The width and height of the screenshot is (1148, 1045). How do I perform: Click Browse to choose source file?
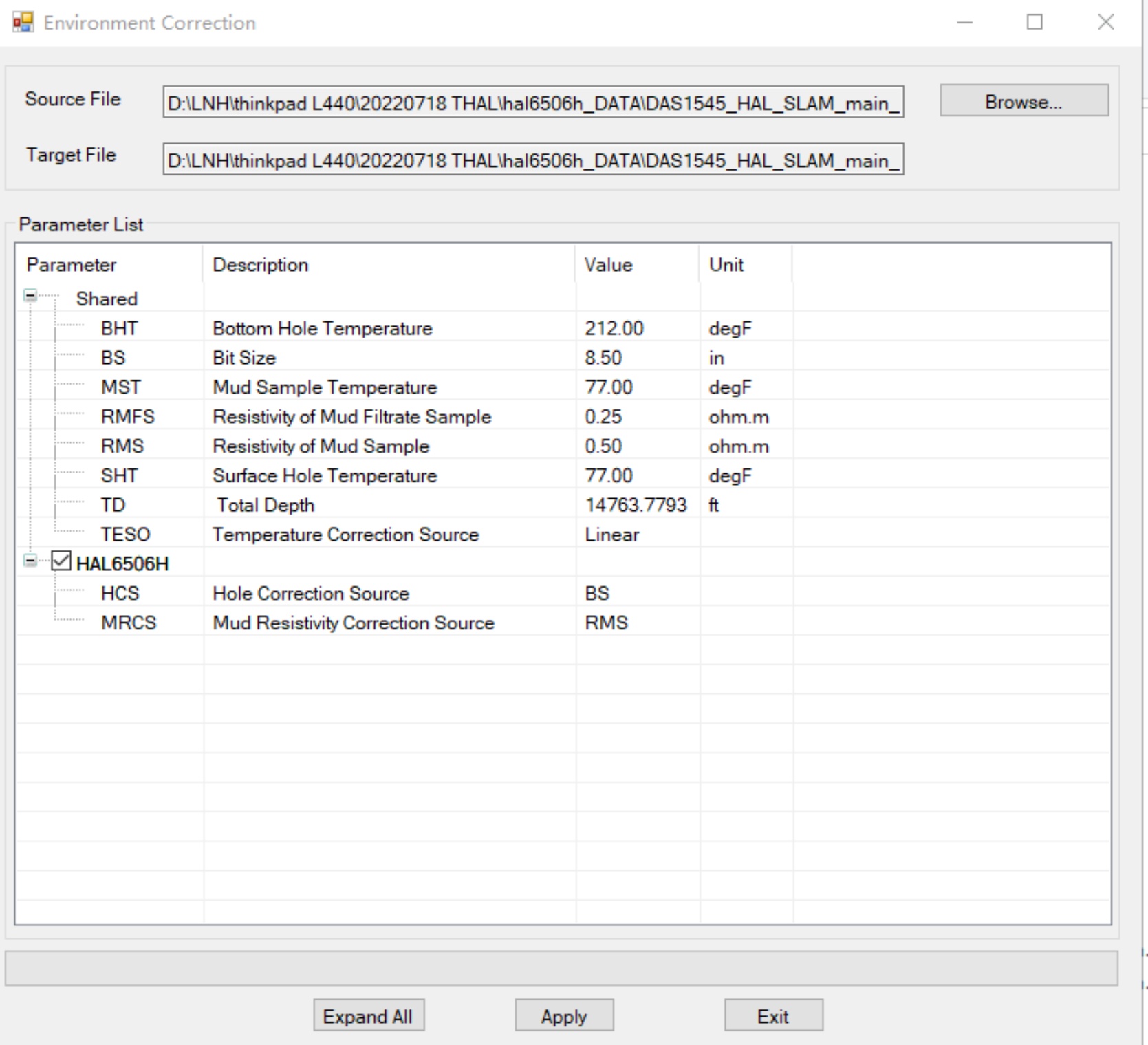pos(1024,101)
